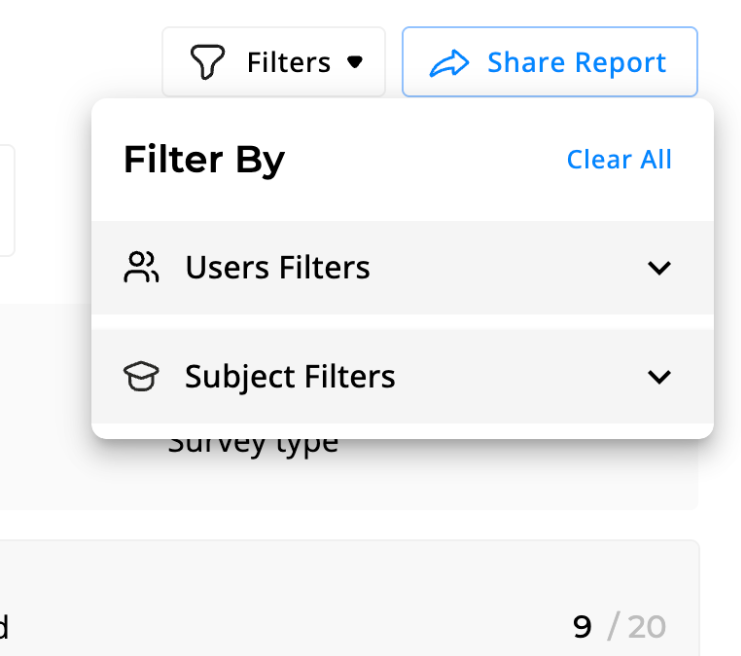This screenshot has width=741, height=656.
Task: Click the people icon beside Users Filters
Action: pos(141,268)
